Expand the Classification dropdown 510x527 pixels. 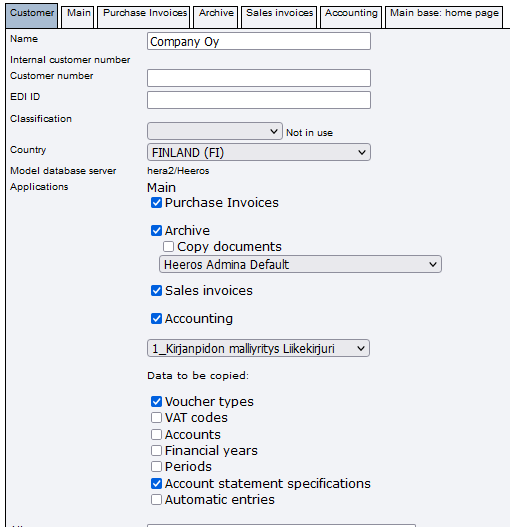click(x=214, y=131)
